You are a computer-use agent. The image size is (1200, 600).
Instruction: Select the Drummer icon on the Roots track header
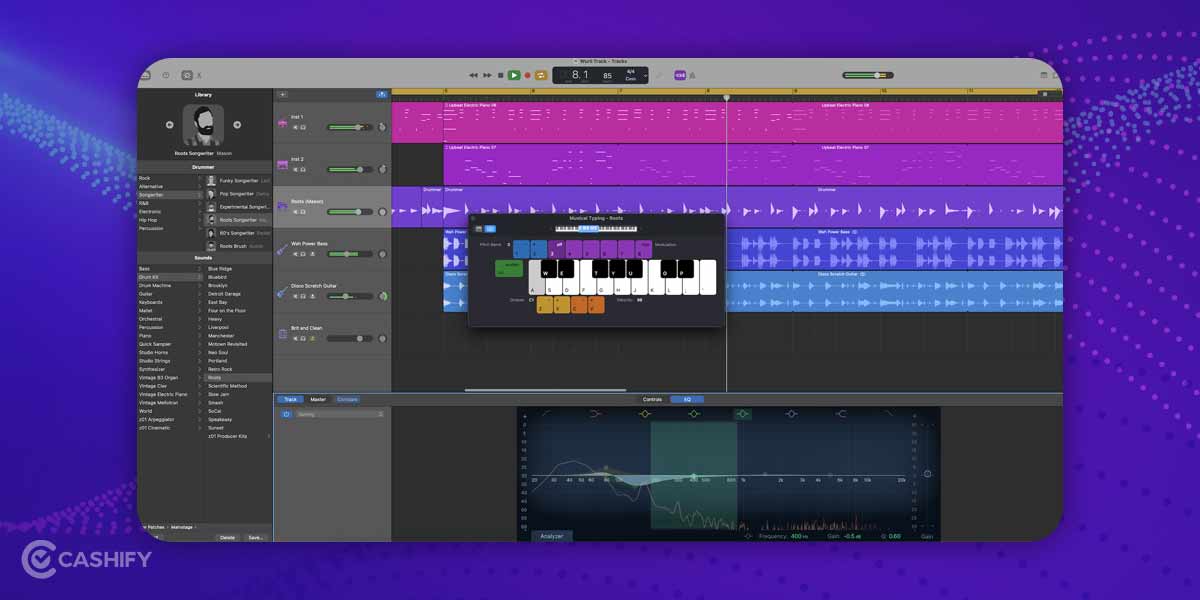tap(281, 205)
